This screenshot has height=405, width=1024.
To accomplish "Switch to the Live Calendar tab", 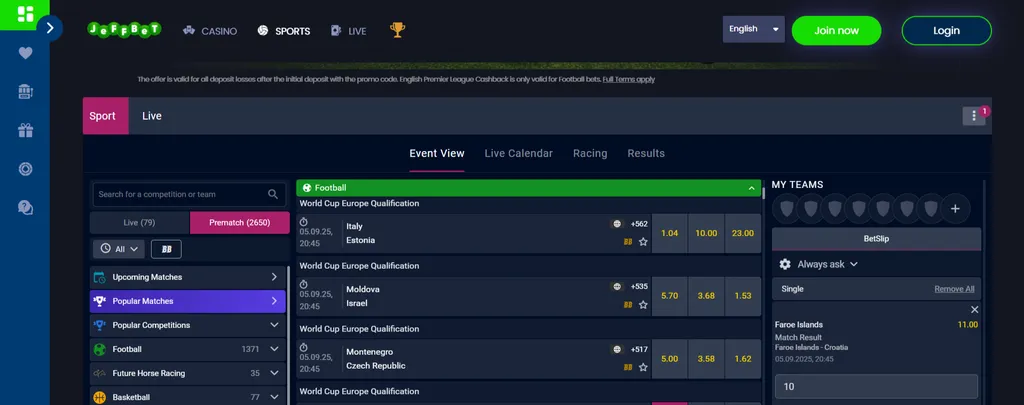I will point(518,154).
